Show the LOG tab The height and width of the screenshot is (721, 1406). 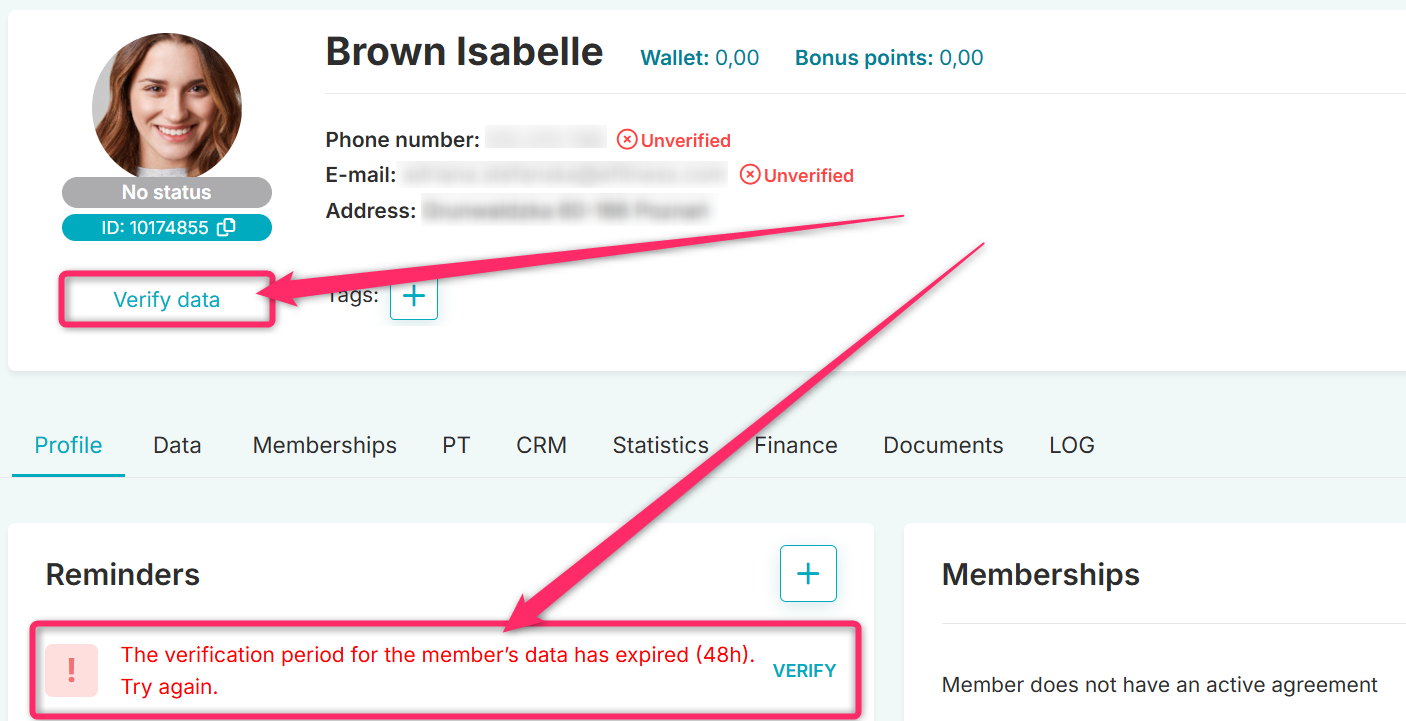click(x=1071, y=445)
